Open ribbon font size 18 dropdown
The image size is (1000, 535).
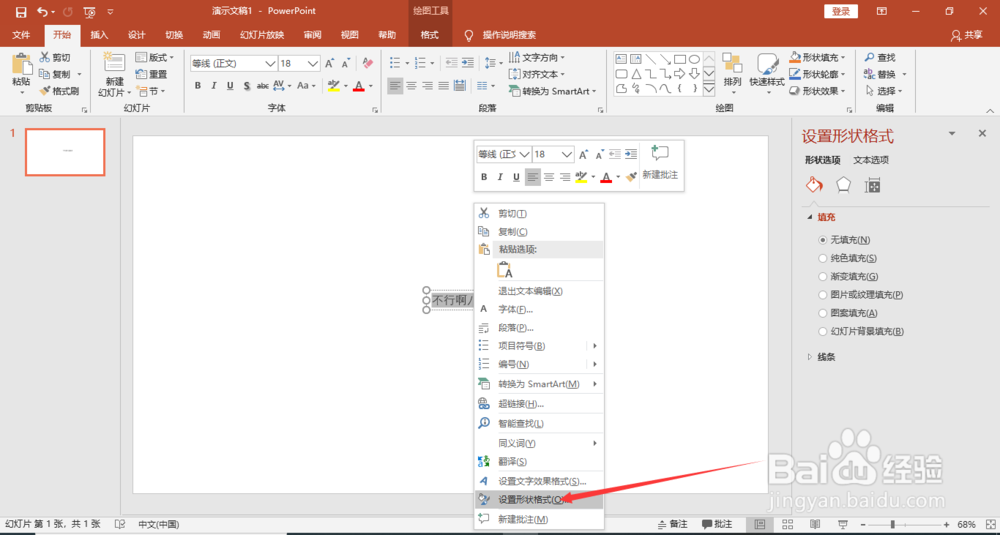[313, 63]
